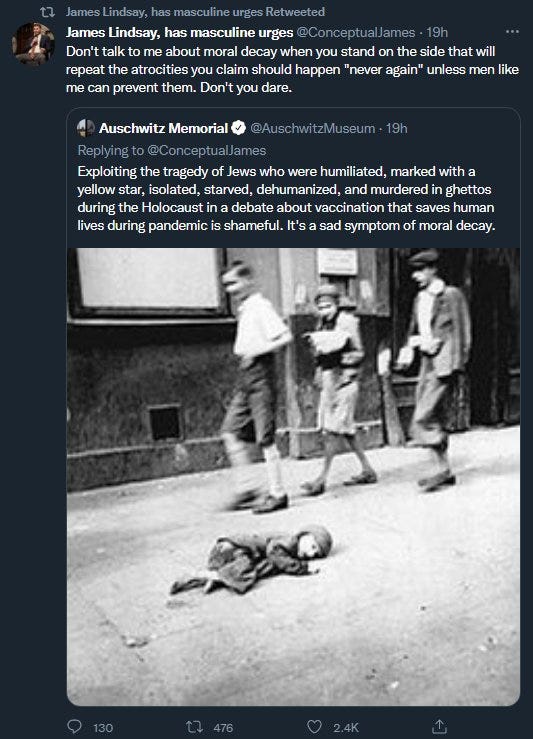Click @ConceptualJames in 'Replying to' line
This screenshot has width=533, height=739.
(206, 150)
